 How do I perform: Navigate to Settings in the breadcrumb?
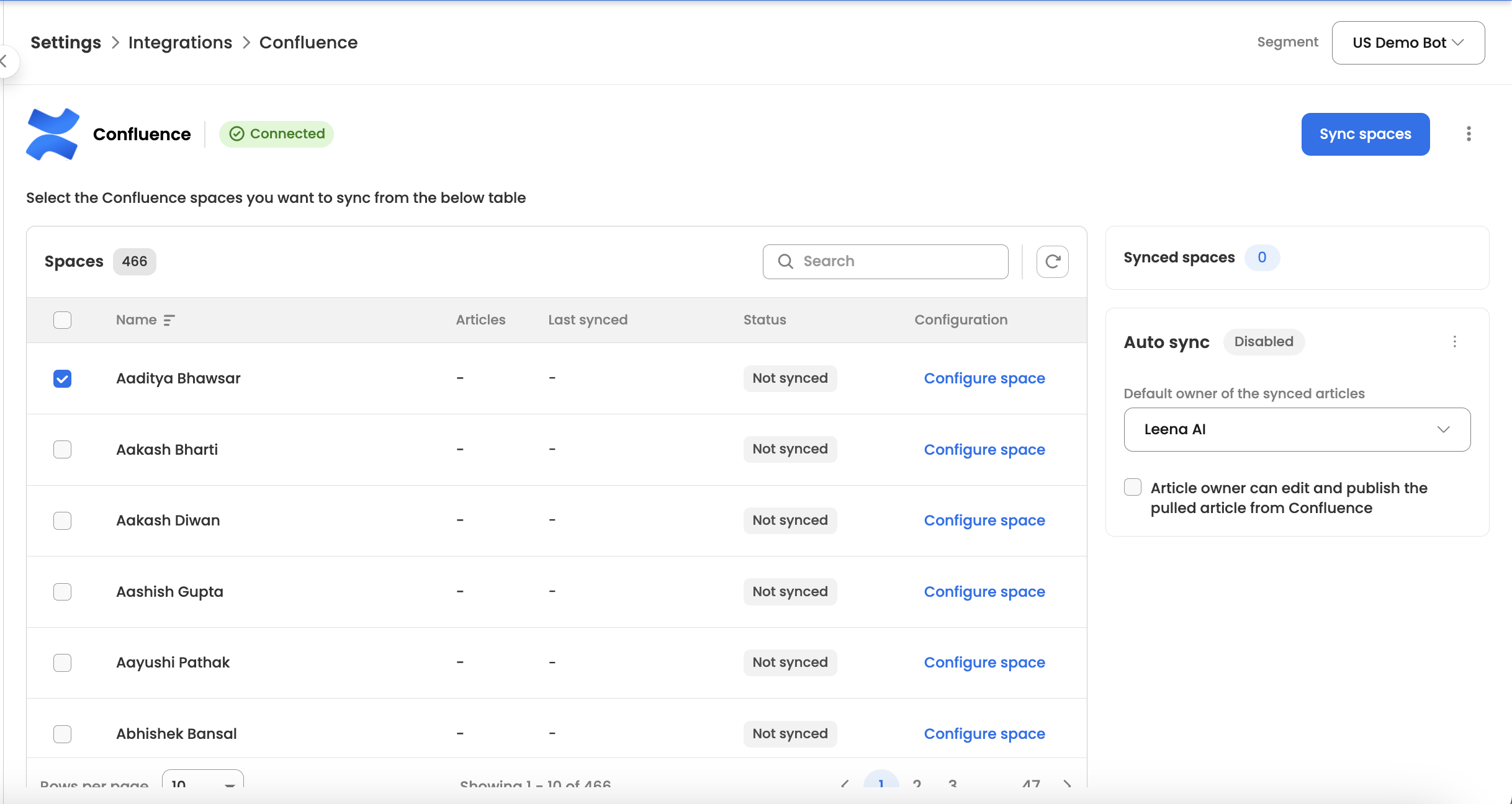coord(66,43)
